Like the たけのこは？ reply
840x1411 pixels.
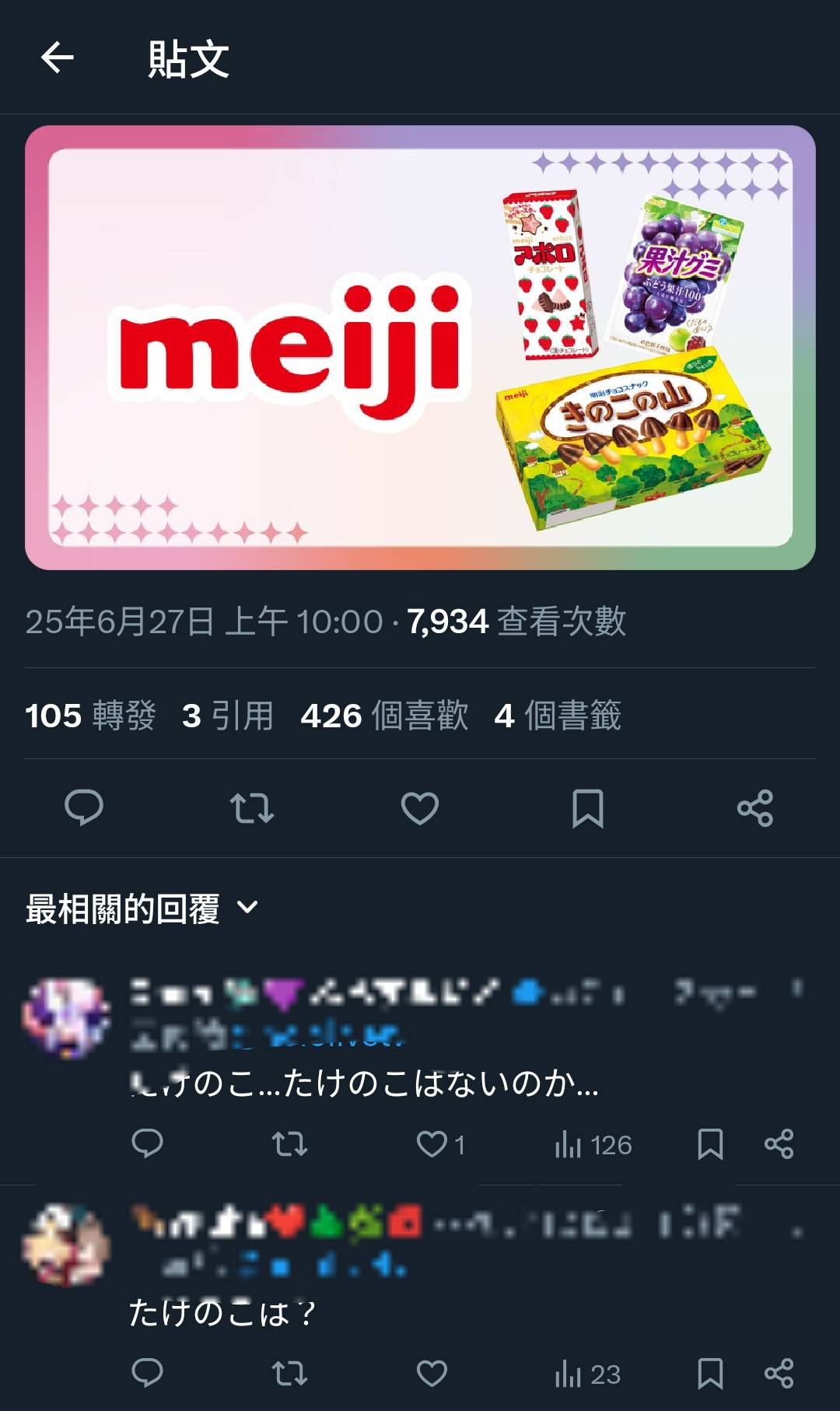[432, 1374]
